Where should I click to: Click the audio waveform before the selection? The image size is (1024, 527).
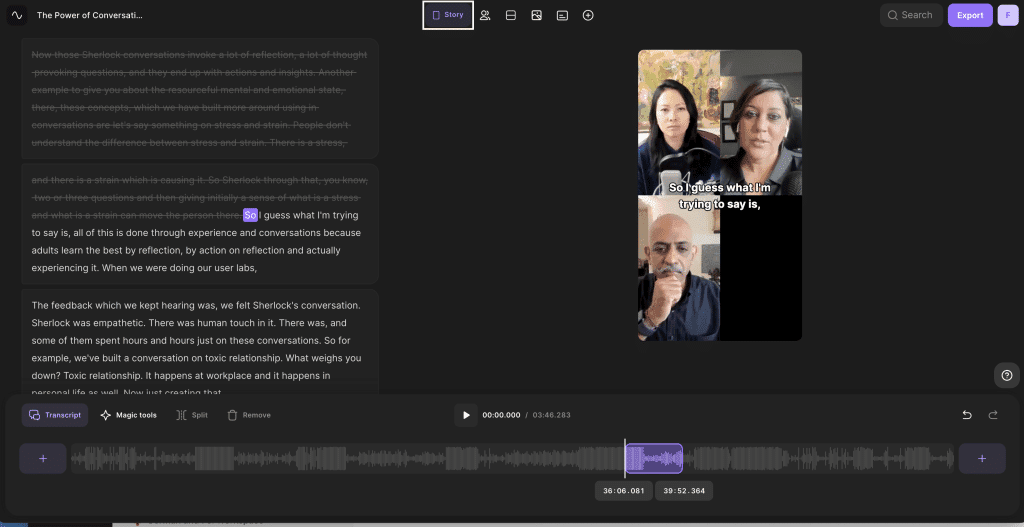[x=346, y=458]
